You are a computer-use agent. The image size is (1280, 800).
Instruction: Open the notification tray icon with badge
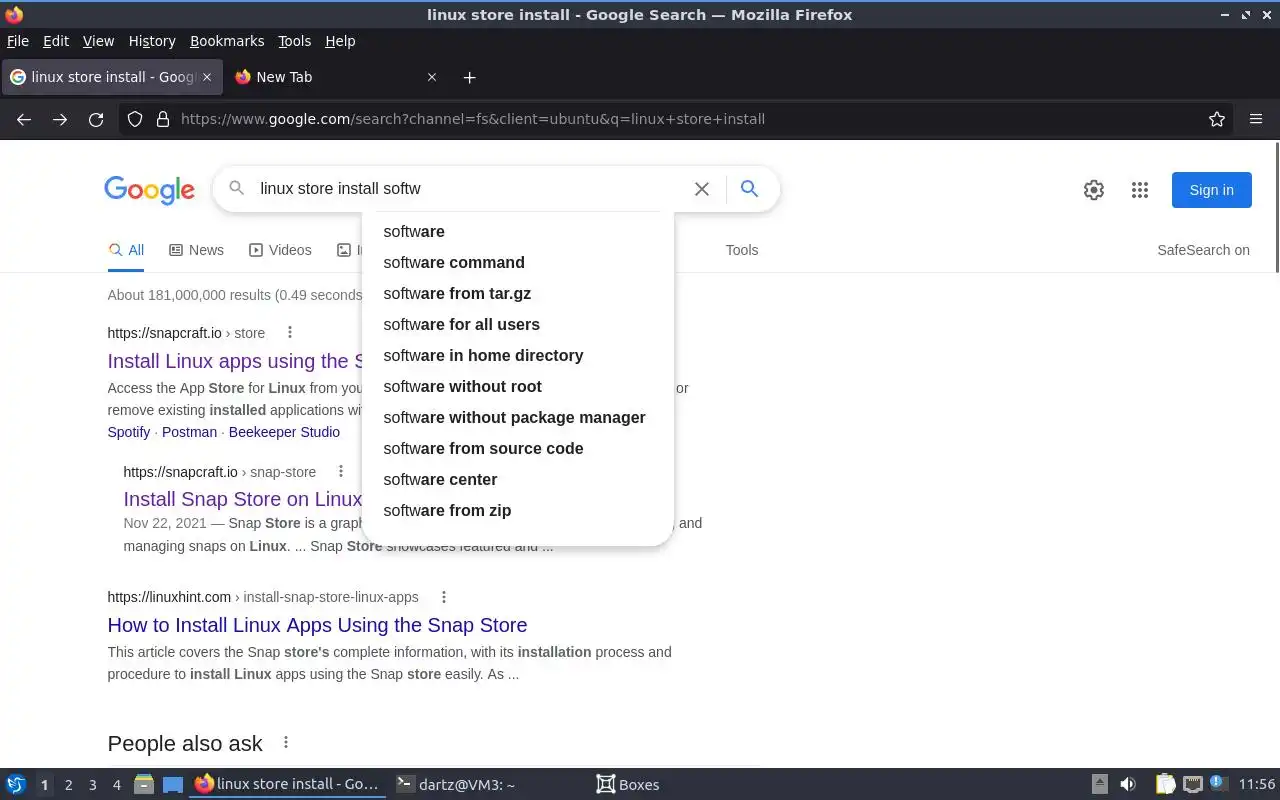[1218, 783]
